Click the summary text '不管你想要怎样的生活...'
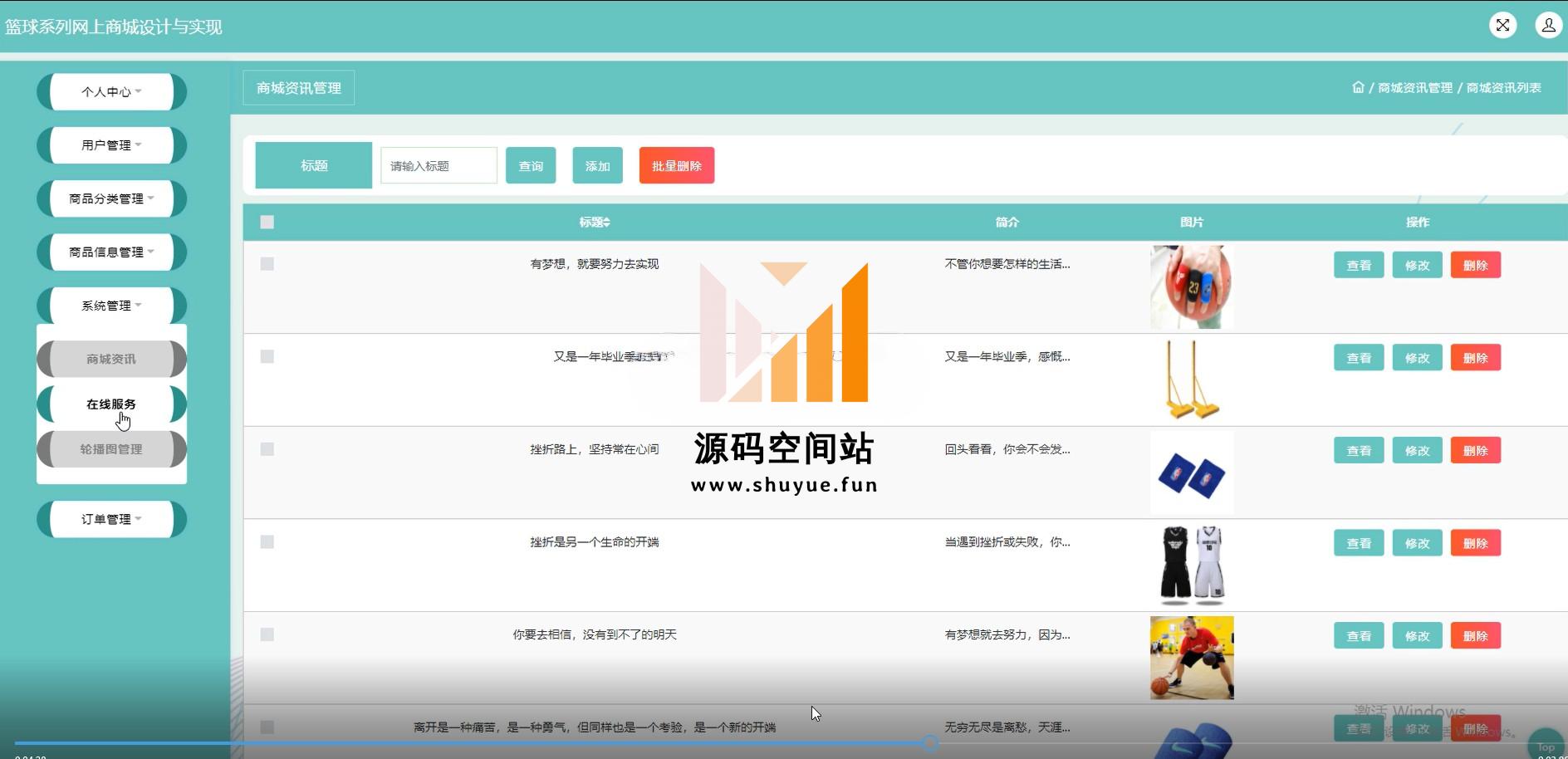Viewport: 1568px width, 759px height. (x=1007, y=264)
